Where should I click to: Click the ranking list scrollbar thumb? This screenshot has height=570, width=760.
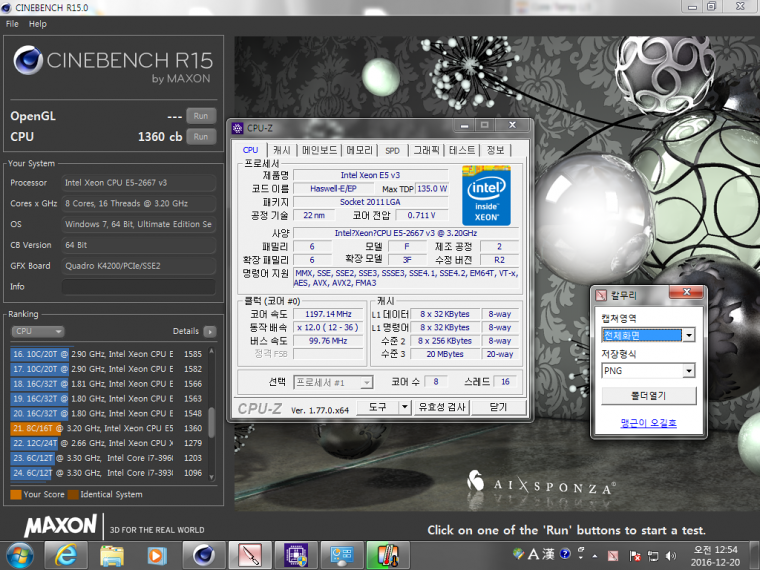[x=211, y=423]
